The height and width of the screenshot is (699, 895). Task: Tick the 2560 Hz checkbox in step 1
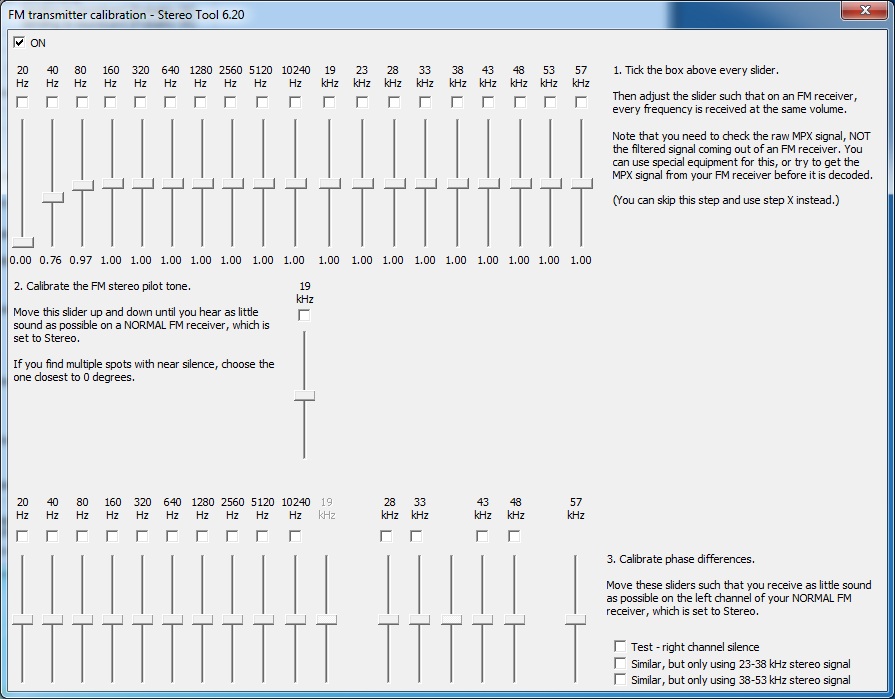coord(231,102)
